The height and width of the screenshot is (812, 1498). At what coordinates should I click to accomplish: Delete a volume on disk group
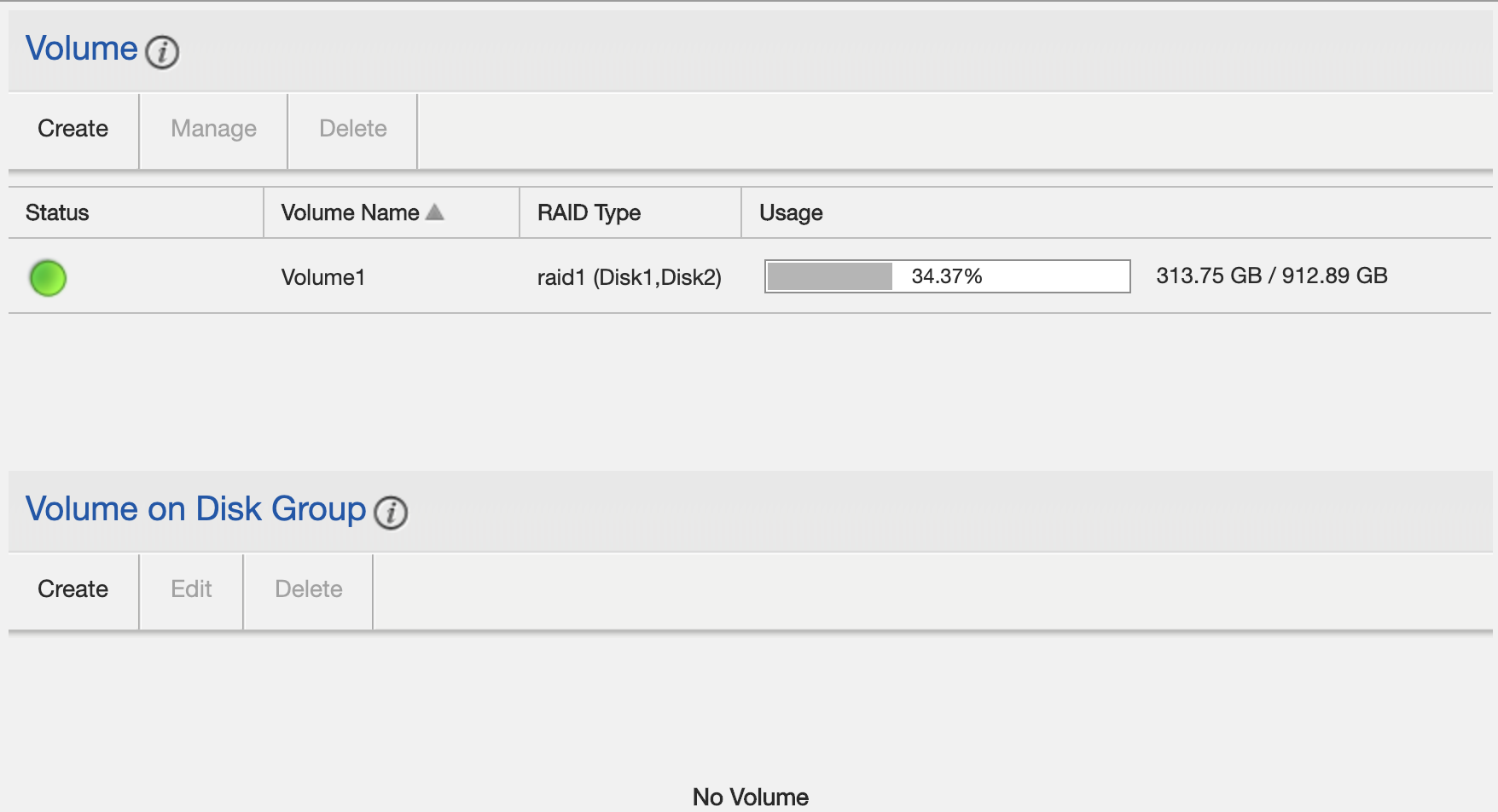(x=308, y=589)
